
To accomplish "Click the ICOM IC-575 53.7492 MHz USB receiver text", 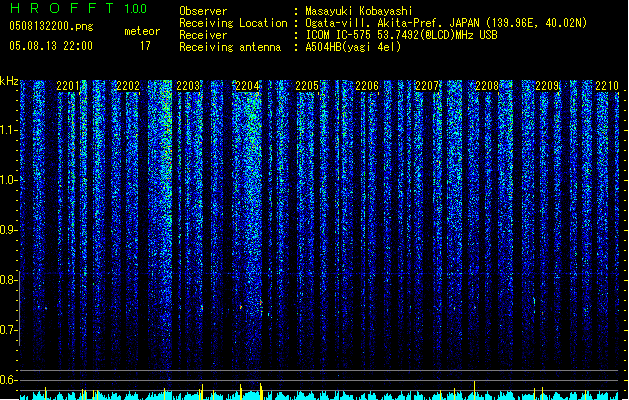I will tap(402, 35).
